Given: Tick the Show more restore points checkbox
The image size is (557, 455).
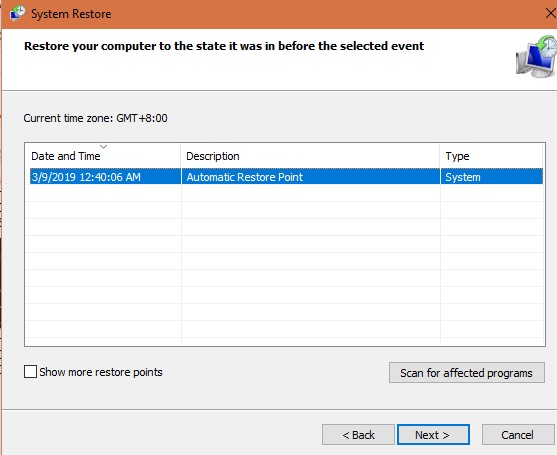Looking at the screenshot, I should point(30,372).
